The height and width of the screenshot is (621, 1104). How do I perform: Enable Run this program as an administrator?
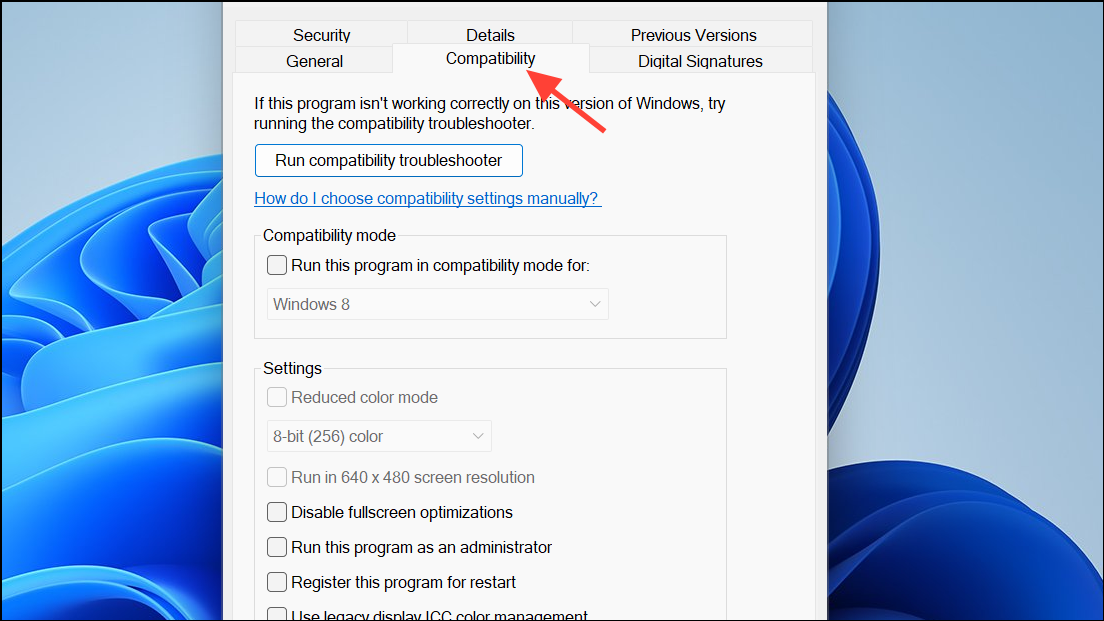click(277, 547)
